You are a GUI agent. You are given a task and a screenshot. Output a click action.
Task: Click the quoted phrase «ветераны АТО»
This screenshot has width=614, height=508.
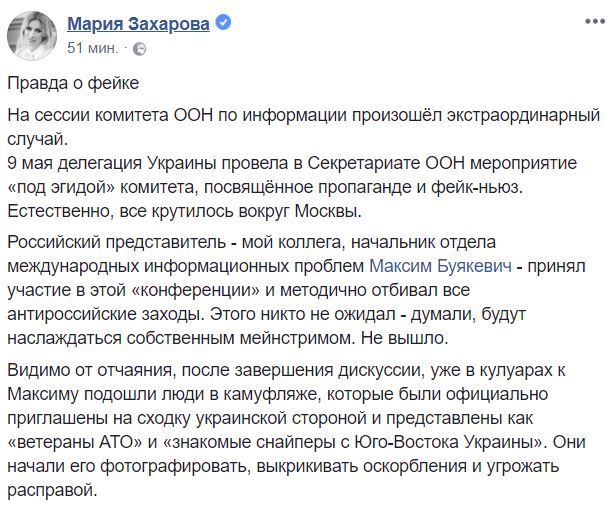tap(75, 442)
